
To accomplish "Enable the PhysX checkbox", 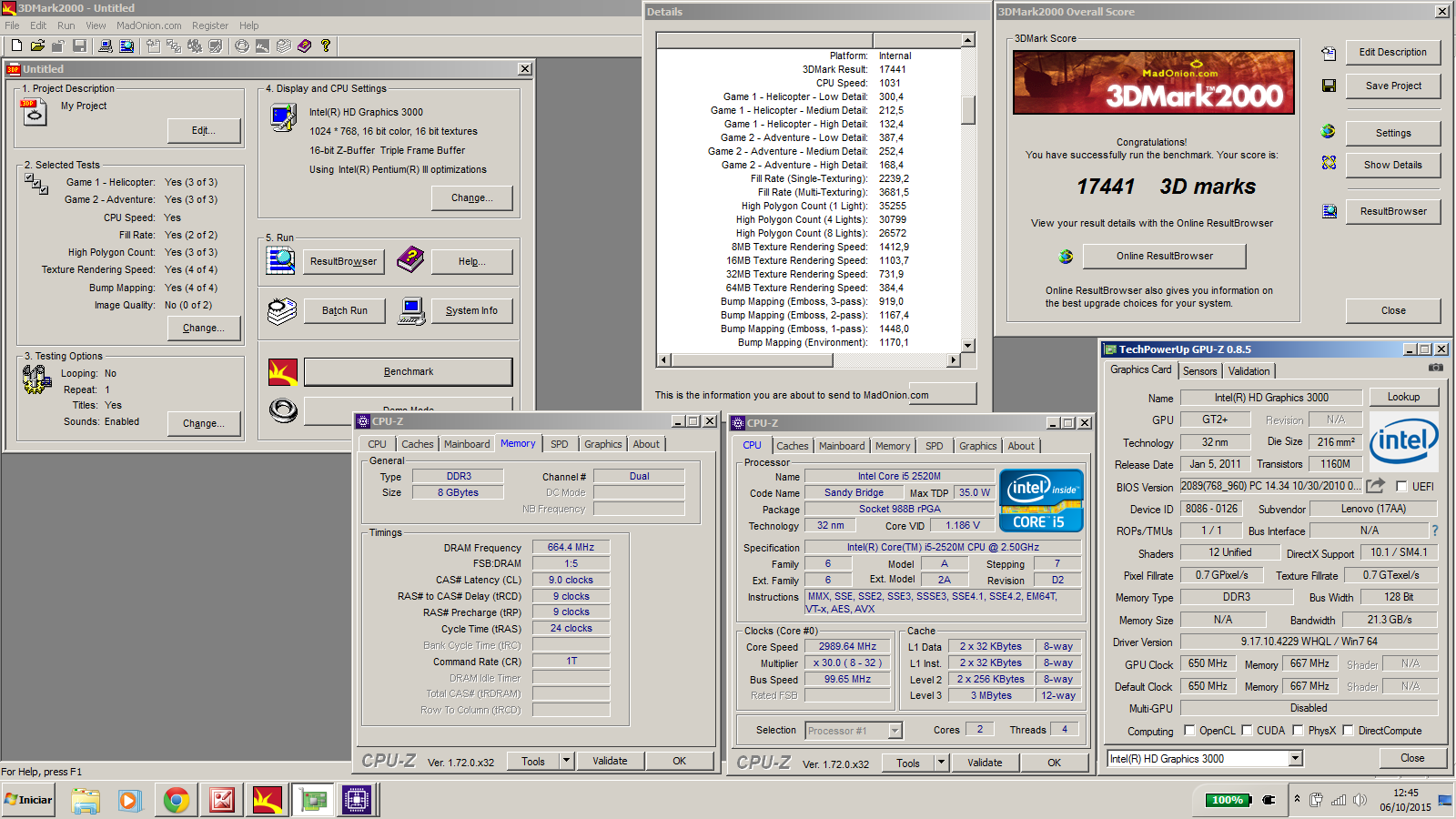I will pyautogui.click(x=1298, y=730).
